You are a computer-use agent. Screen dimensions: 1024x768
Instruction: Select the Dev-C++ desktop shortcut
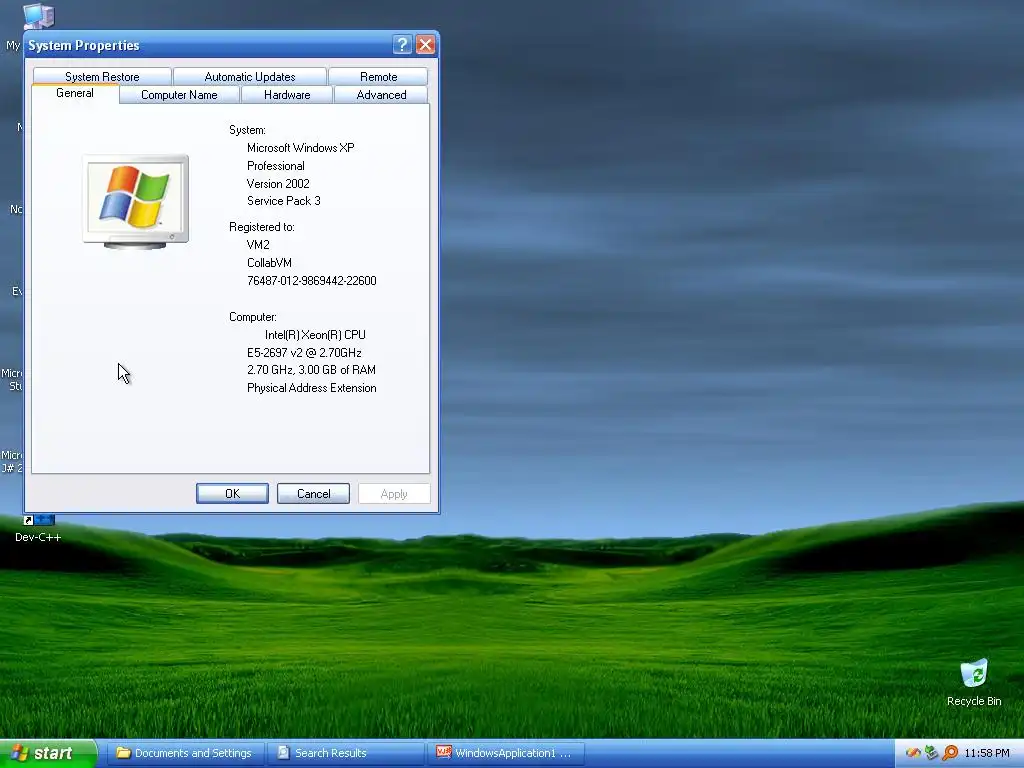tap(38, 530)
